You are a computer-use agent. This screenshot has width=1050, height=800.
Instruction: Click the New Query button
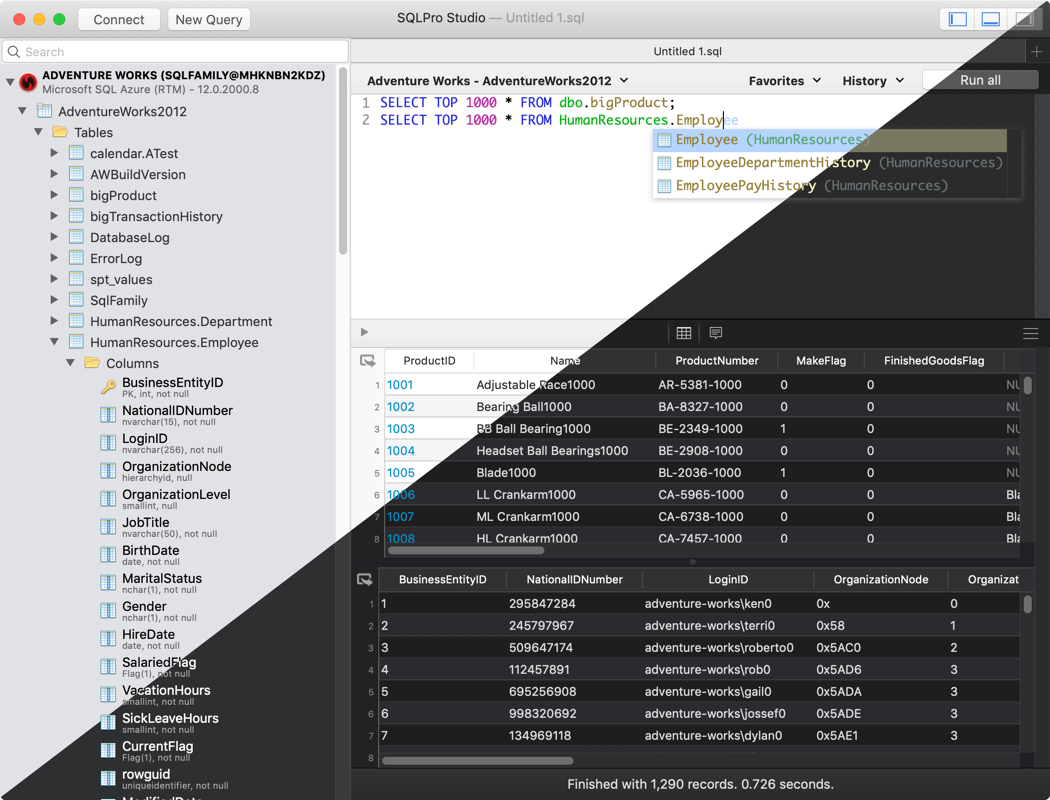pyautogui.click(x=208, y=18)
